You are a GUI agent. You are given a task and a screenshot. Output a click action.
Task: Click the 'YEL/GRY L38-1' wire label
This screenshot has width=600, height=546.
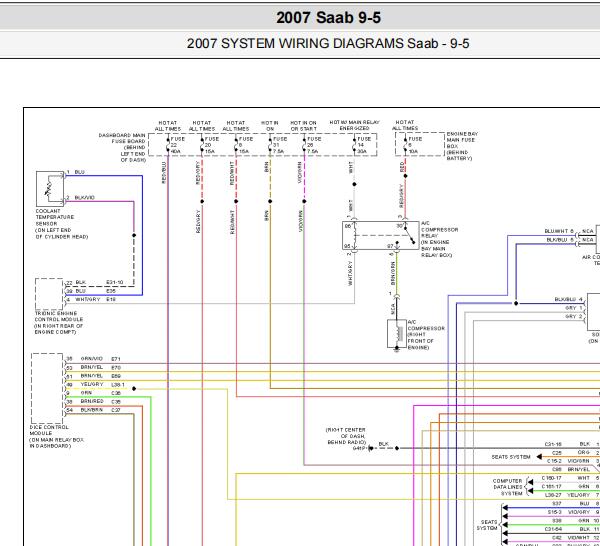click(x=102, y=384)
